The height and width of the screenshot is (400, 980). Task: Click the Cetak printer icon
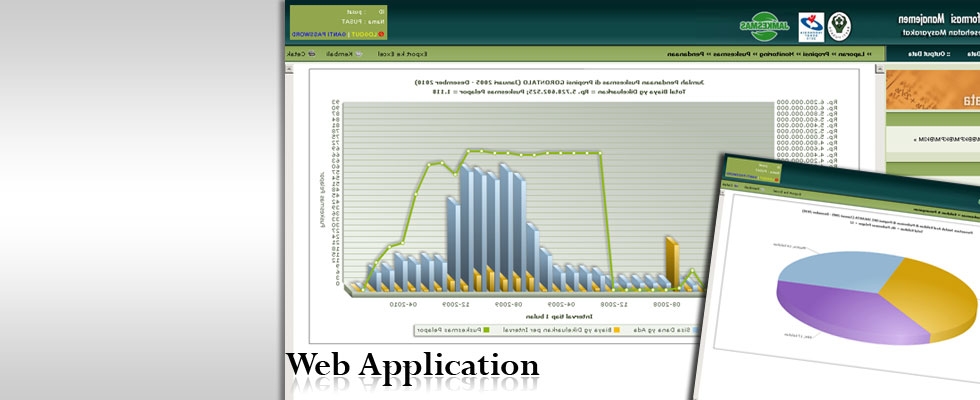pyautogui.click(x=310, y=54)
